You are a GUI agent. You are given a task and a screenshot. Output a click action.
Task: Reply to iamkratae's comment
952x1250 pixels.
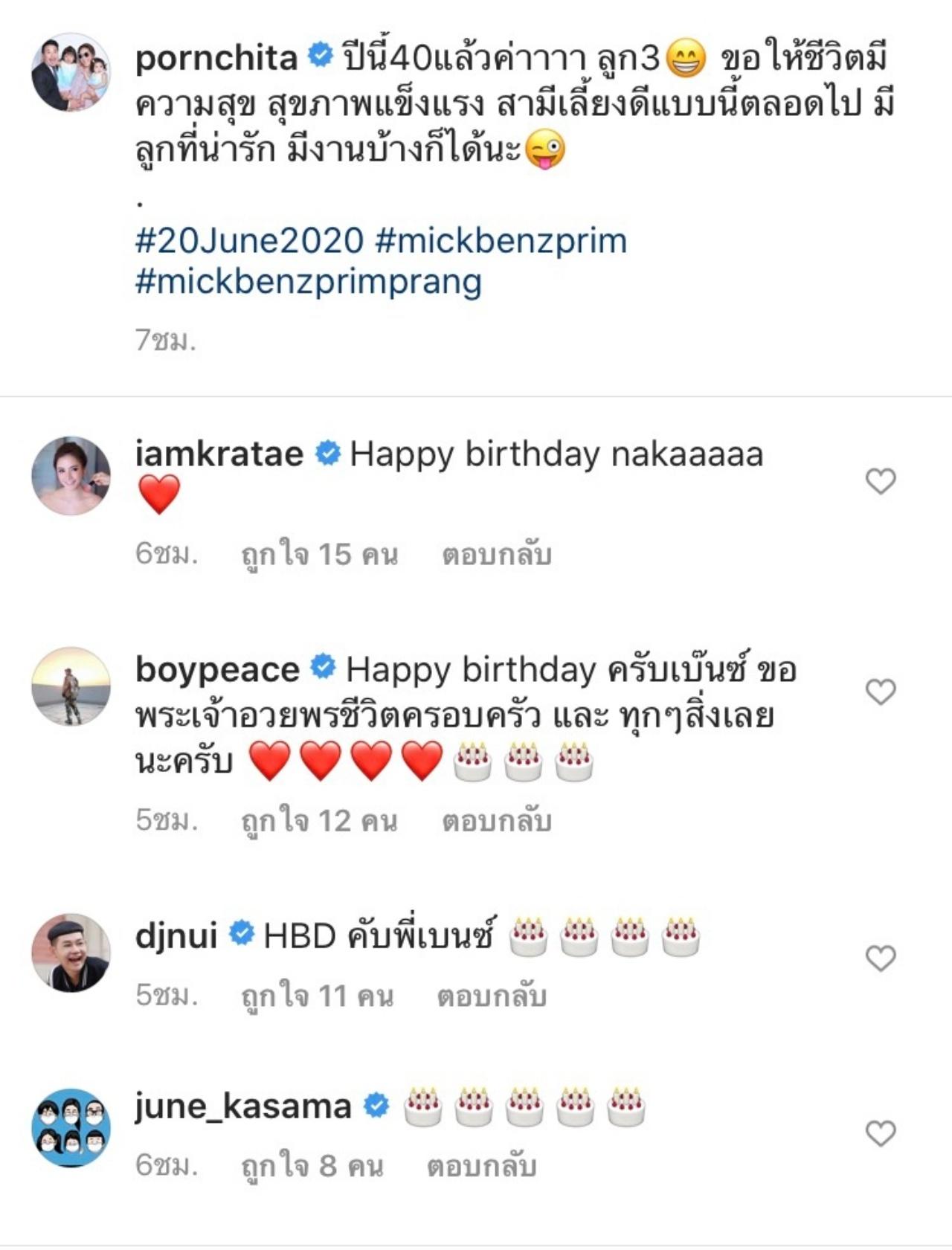pos(496,555)
